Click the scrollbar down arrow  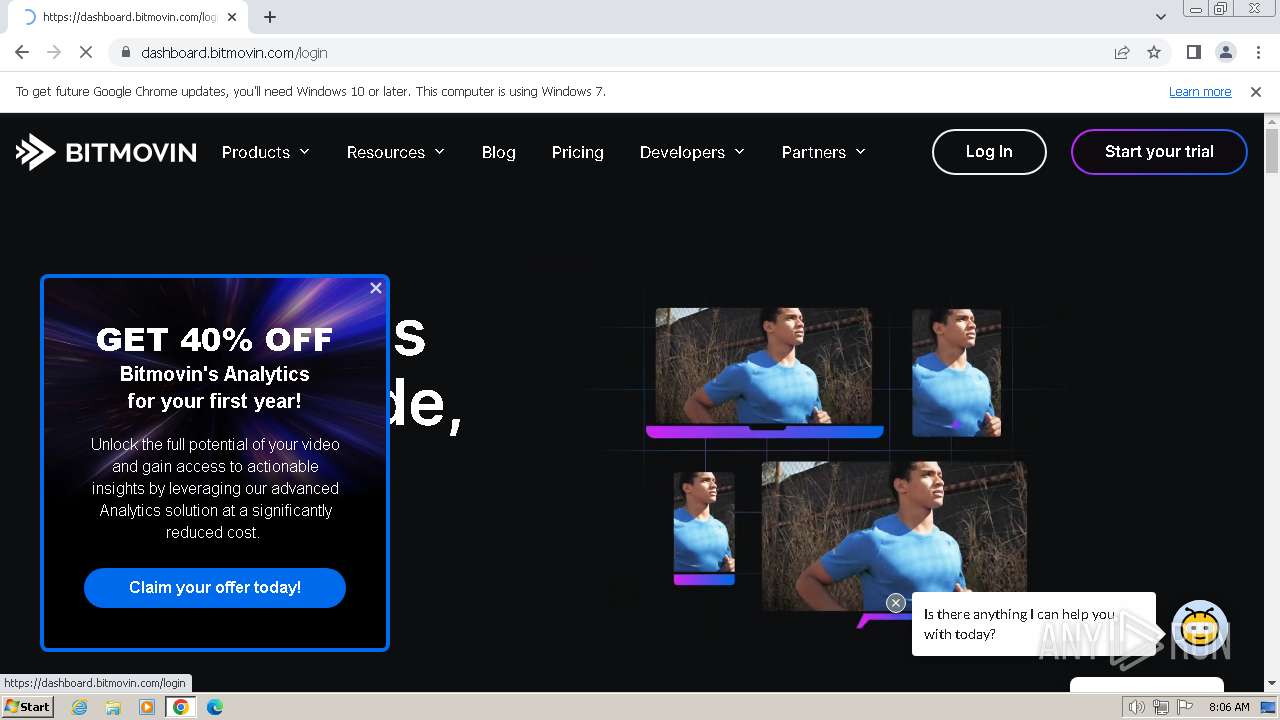[x=1272, y=683]
